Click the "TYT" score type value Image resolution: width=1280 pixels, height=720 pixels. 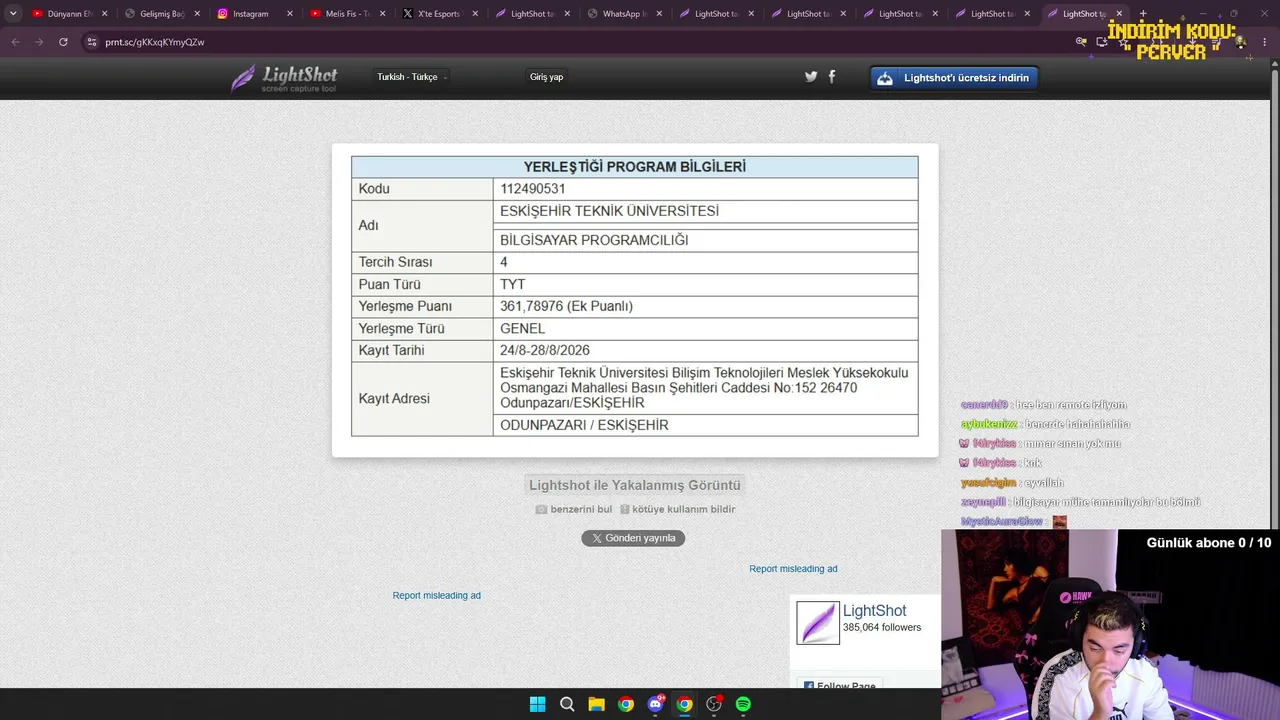(x=513, y=284)
